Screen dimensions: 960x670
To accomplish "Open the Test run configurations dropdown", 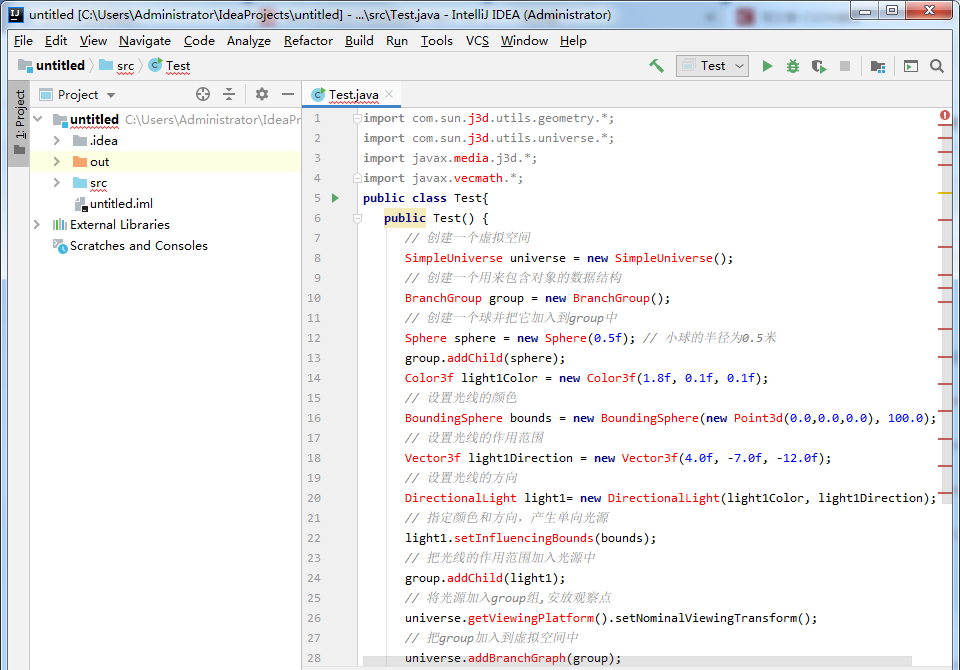I will pyautogui.click(x=712, y=65).
